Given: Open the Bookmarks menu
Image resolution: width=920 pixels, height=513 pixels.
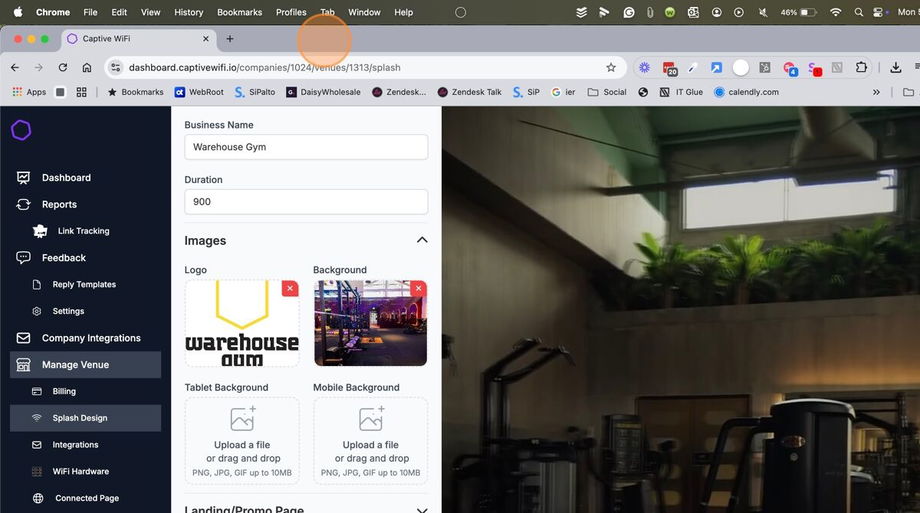Looking at the screenshot, I should click(x=239, y=12).
